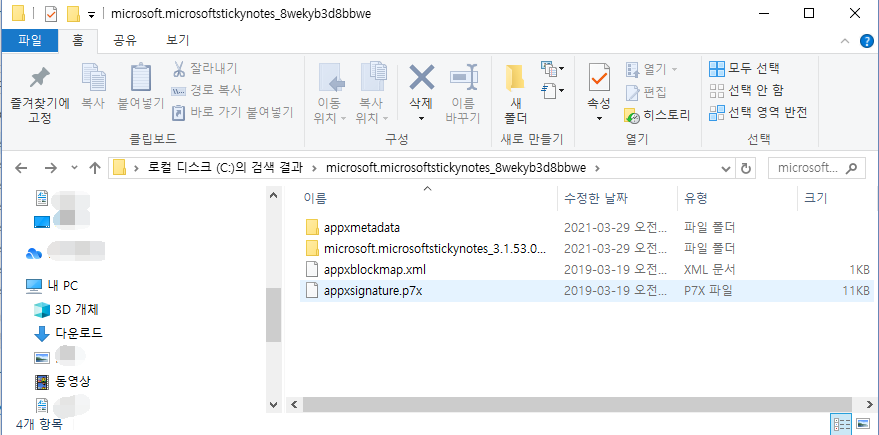
Task: Click the Paste clipboard icon
Action: point(140,78)
